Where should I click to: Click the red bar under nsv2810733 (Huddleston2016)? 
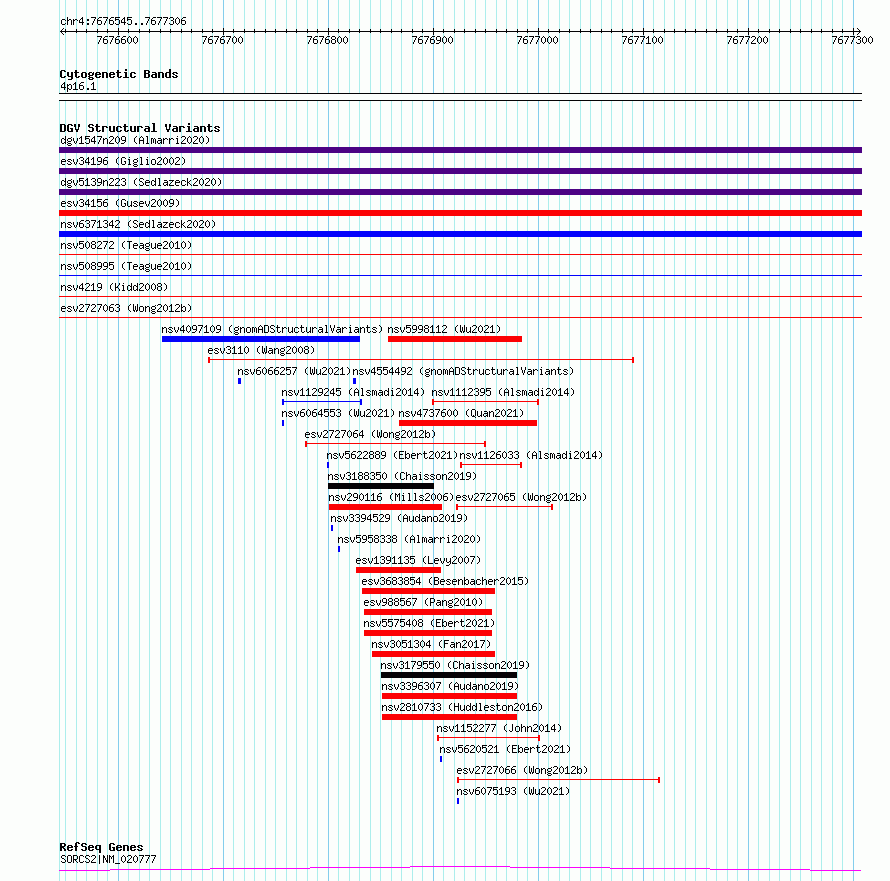click(x=450, y=718)
